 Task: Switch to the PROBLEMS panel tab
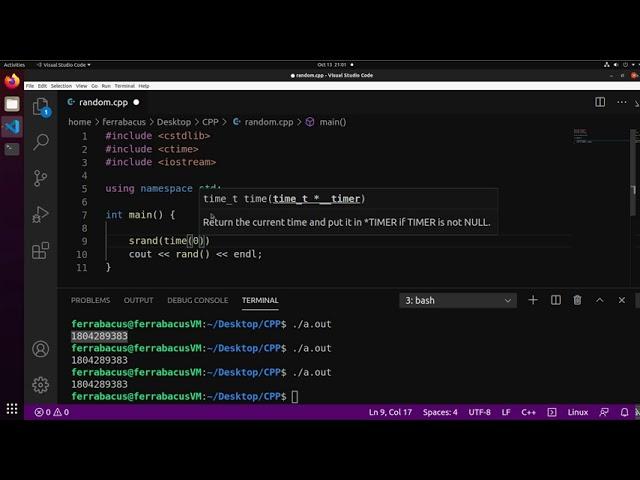(x=90, y=300)
